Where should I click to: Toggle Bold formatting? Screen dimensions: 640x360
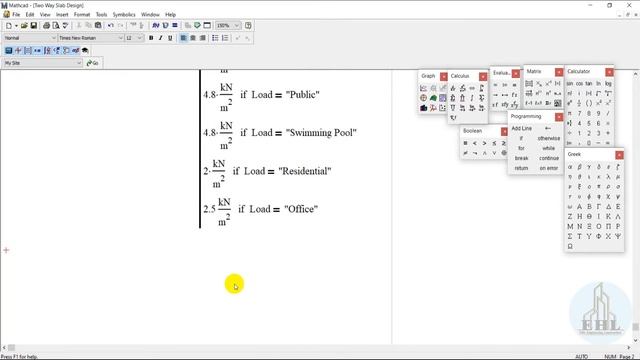click(151, 38)
